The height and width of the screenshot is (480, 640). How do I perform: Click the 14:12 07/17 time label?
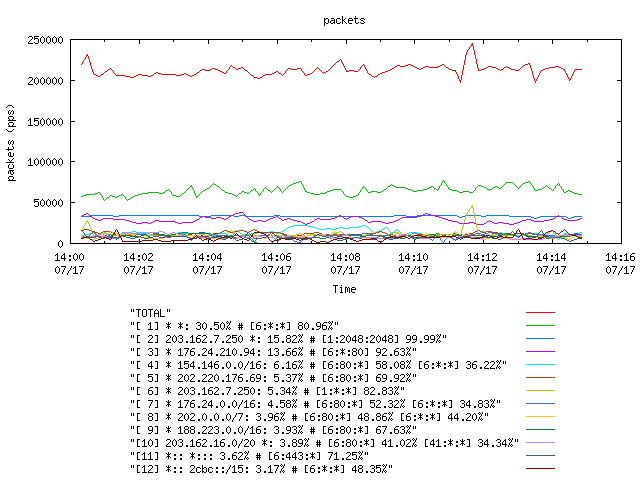482,264
